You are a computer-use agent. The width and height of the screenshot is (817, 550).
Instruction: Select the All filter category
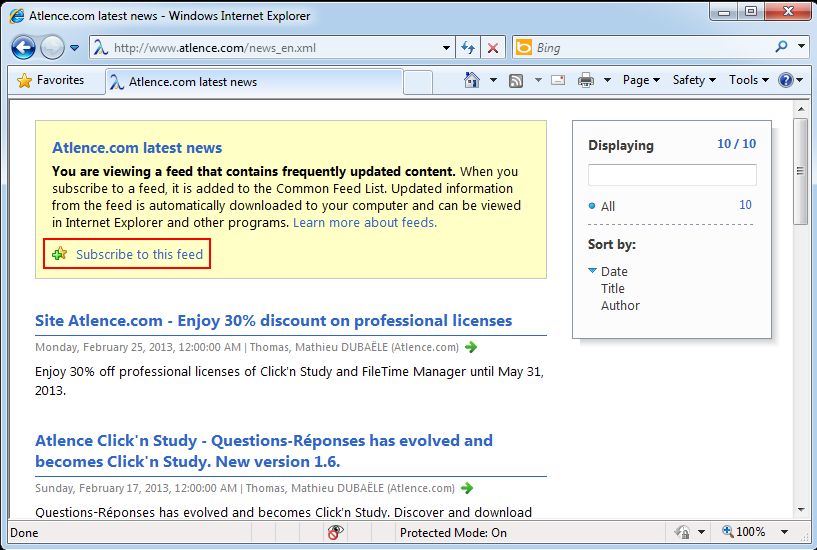tap(608, 206)
